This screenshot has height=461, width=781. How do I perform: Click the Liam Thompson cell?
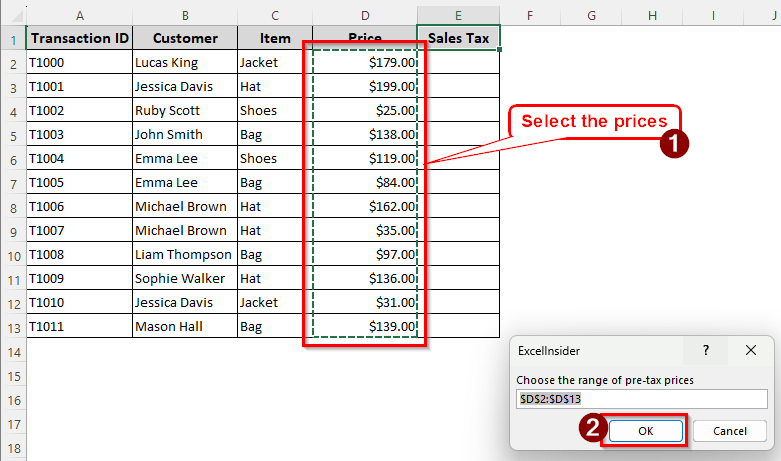(185, 254)
